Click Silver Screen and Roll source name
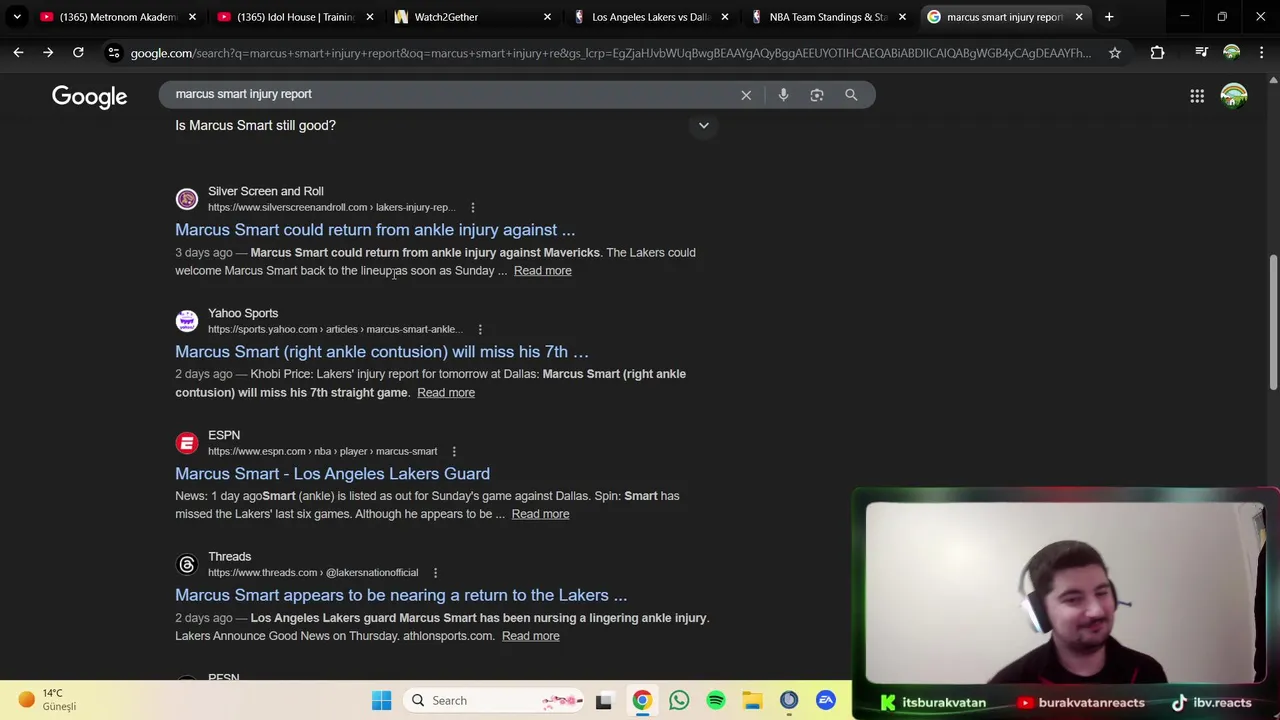Image resolution: width=1280 pixels, height=720 pixels. [x=266, y=191]
